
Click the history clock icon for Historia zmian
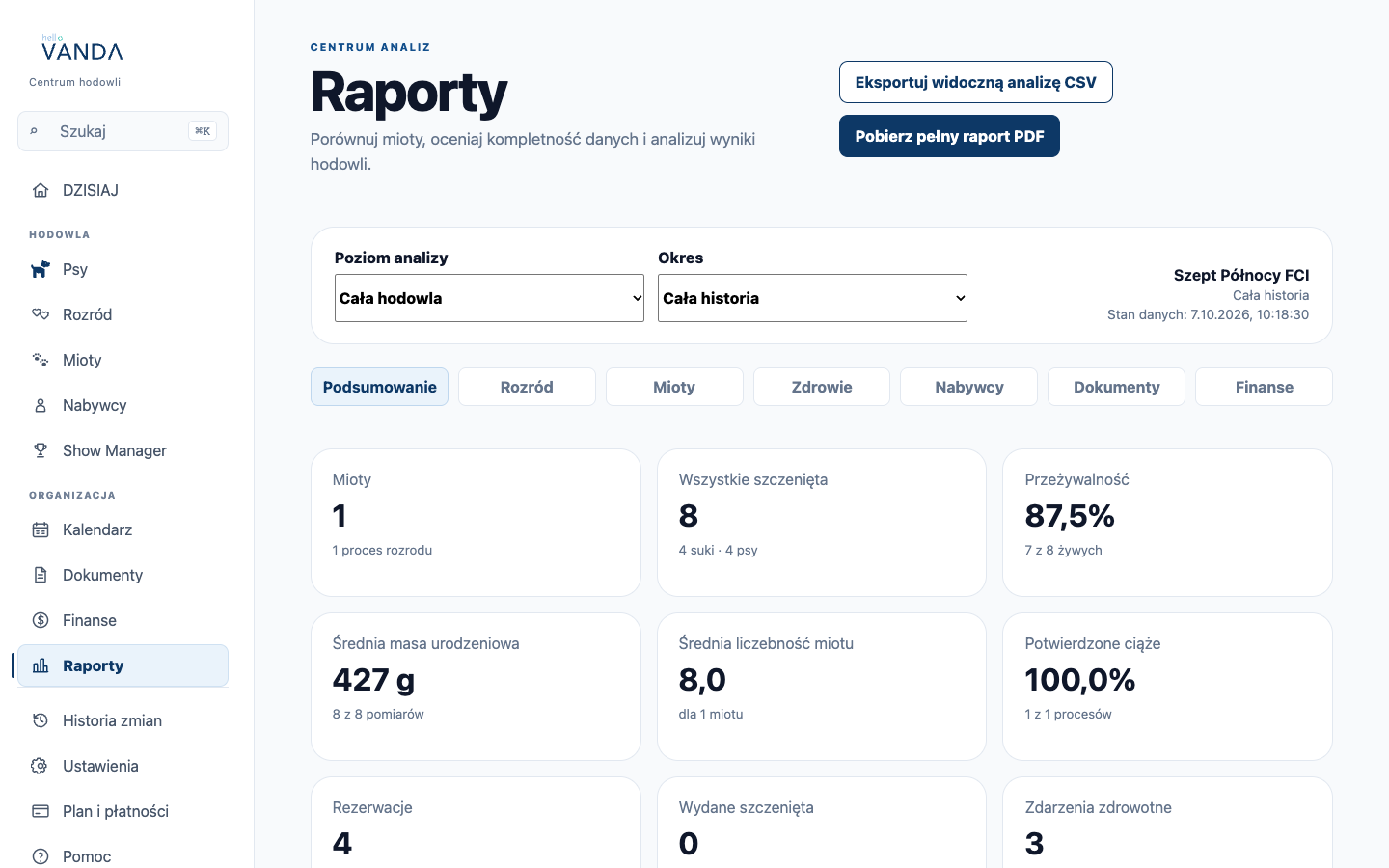click(x=41, y=720)
